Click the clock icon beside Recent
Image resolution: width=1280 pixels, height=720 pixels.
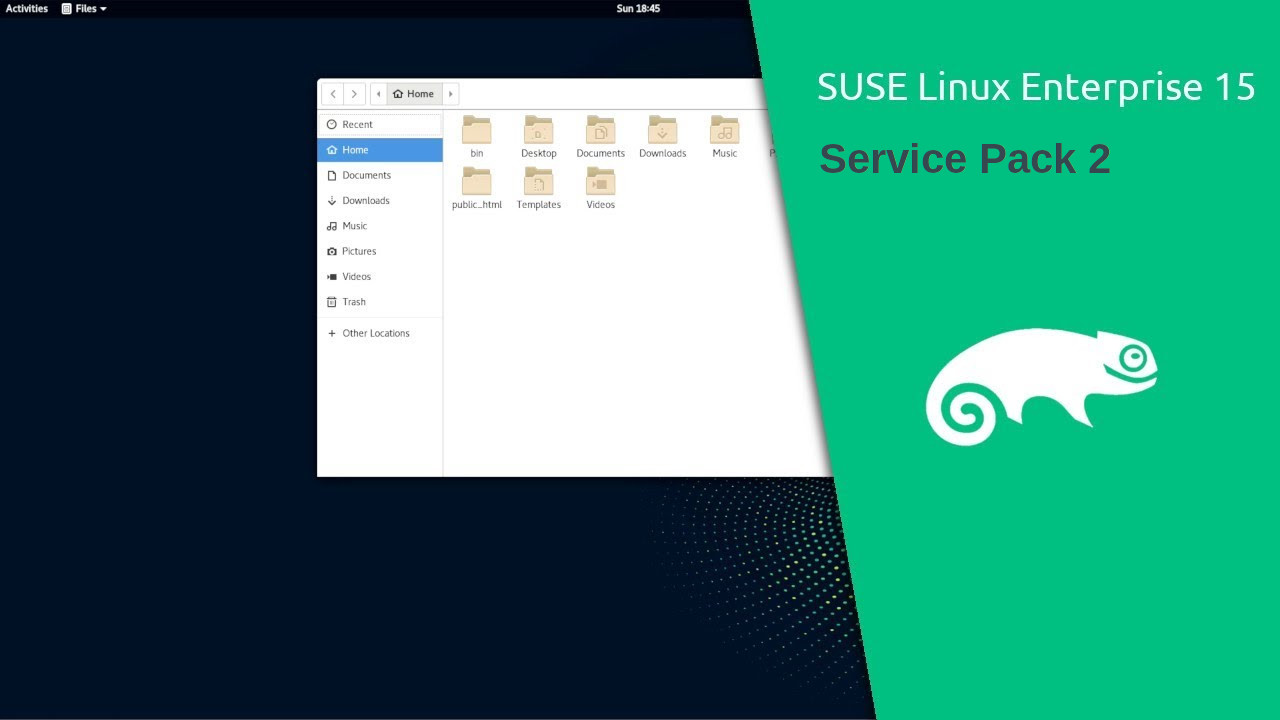coord(332,125)
